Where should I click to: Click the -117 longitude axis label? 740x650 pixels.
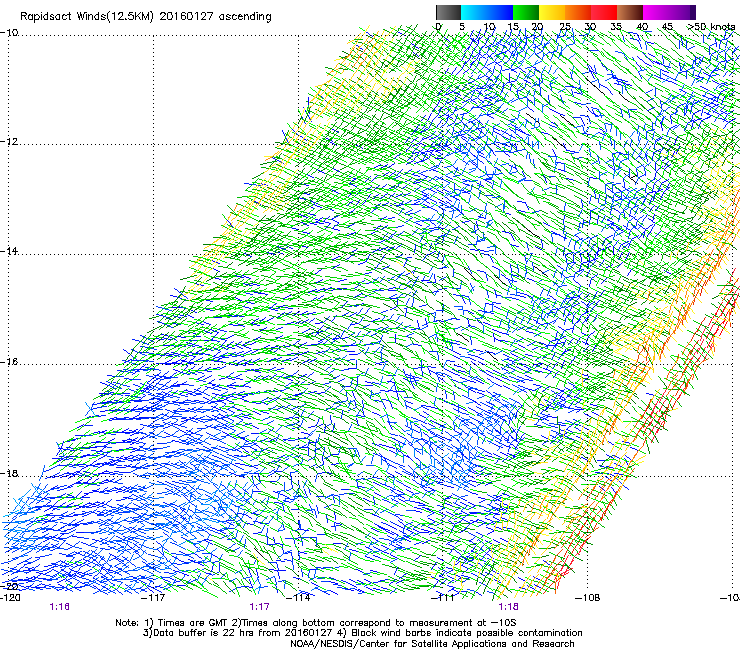(153, 597)
